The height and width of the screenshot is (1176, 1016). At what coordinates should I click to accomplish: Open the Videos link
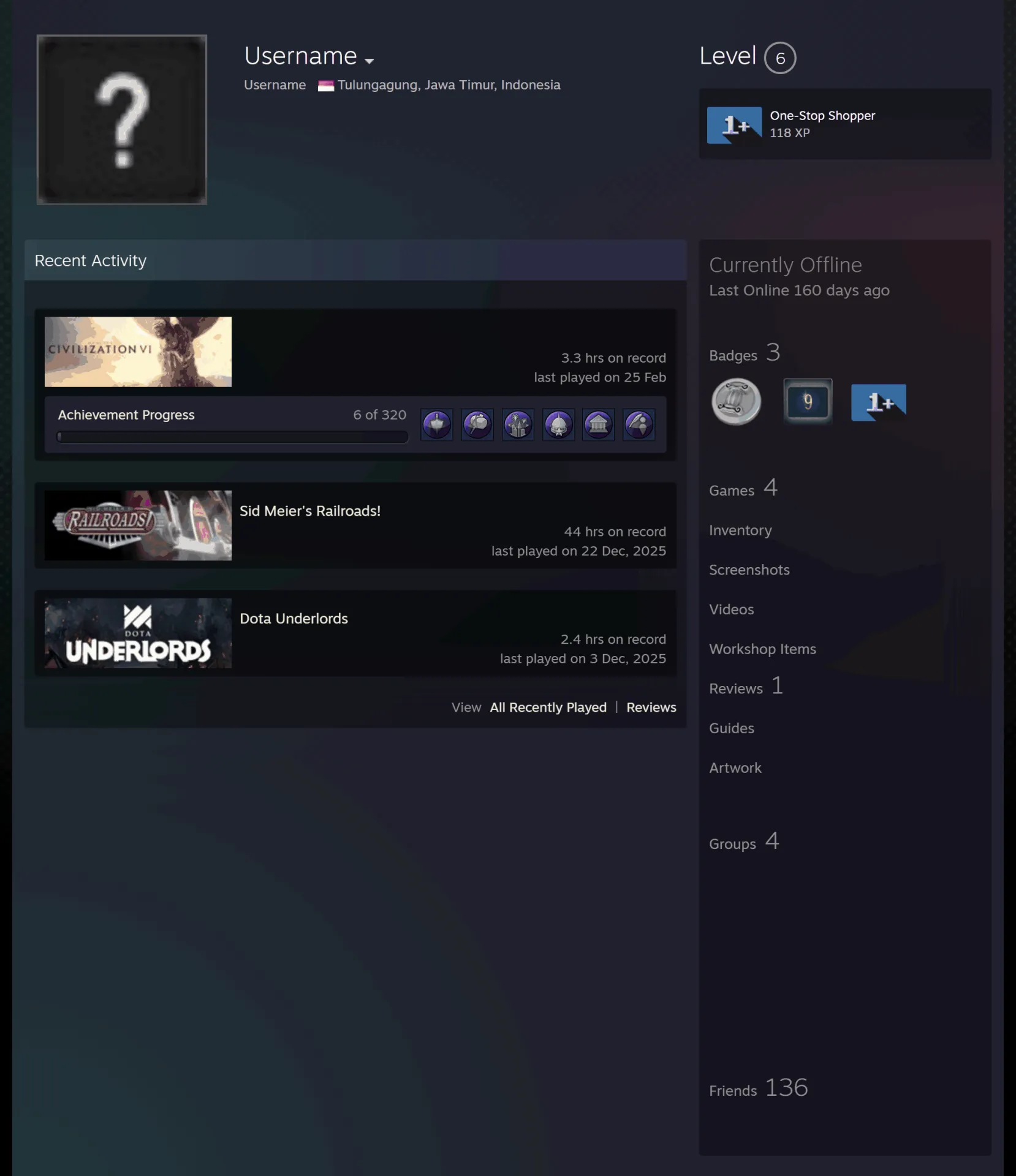point(732,609)
